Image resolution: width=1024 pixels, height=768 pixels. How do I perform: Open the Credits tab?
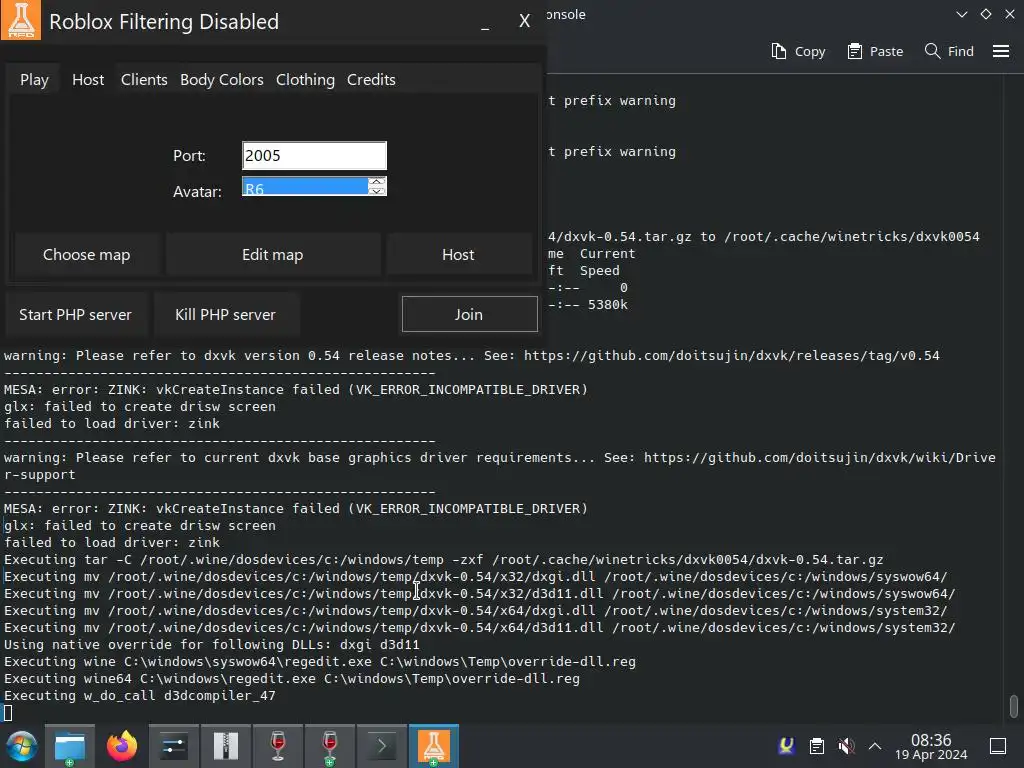[371, 80]
